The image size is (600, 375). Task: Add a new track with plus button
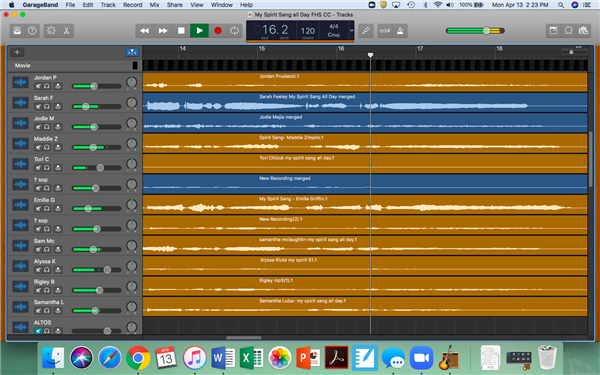coord(17,52)
